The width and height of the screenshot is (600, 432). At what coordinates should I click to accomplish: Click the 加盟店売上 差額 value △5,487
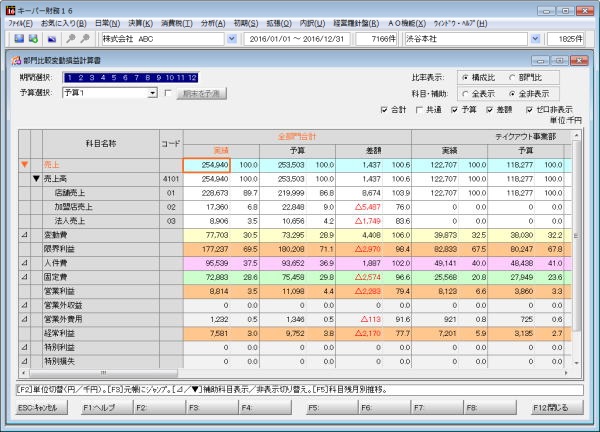pyautogui.click(x=367, y=207)
